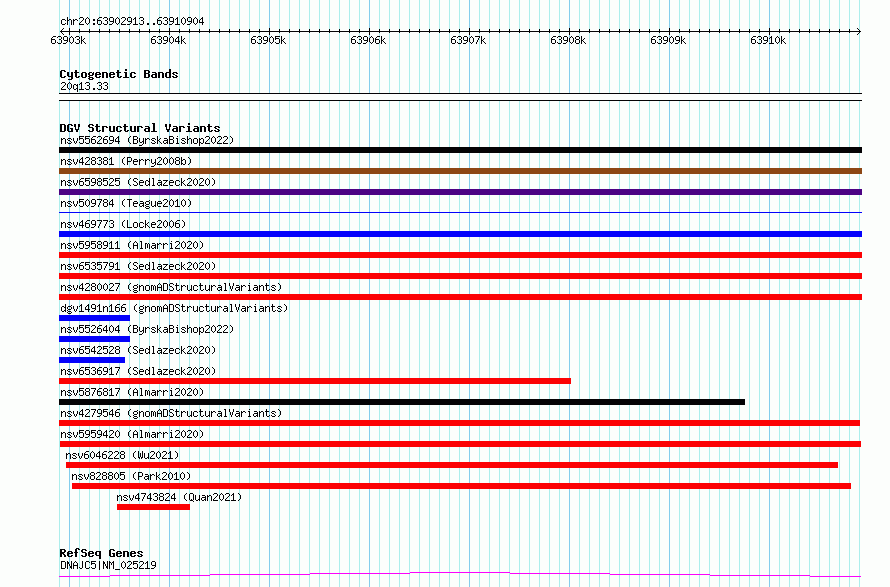Select the short blue nsv5526404 bar
Screen dimensions: 890x587
(94, 339)
